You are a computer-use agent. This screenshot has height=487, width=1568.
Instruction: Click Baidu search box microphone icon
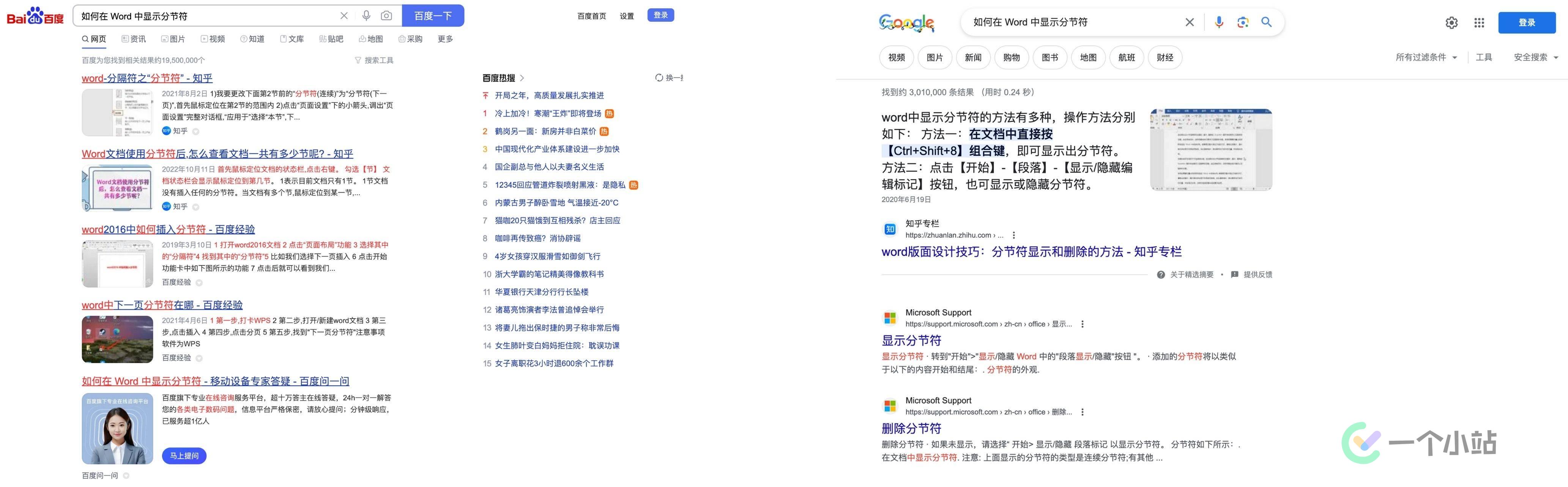click(x=366, y=16)
